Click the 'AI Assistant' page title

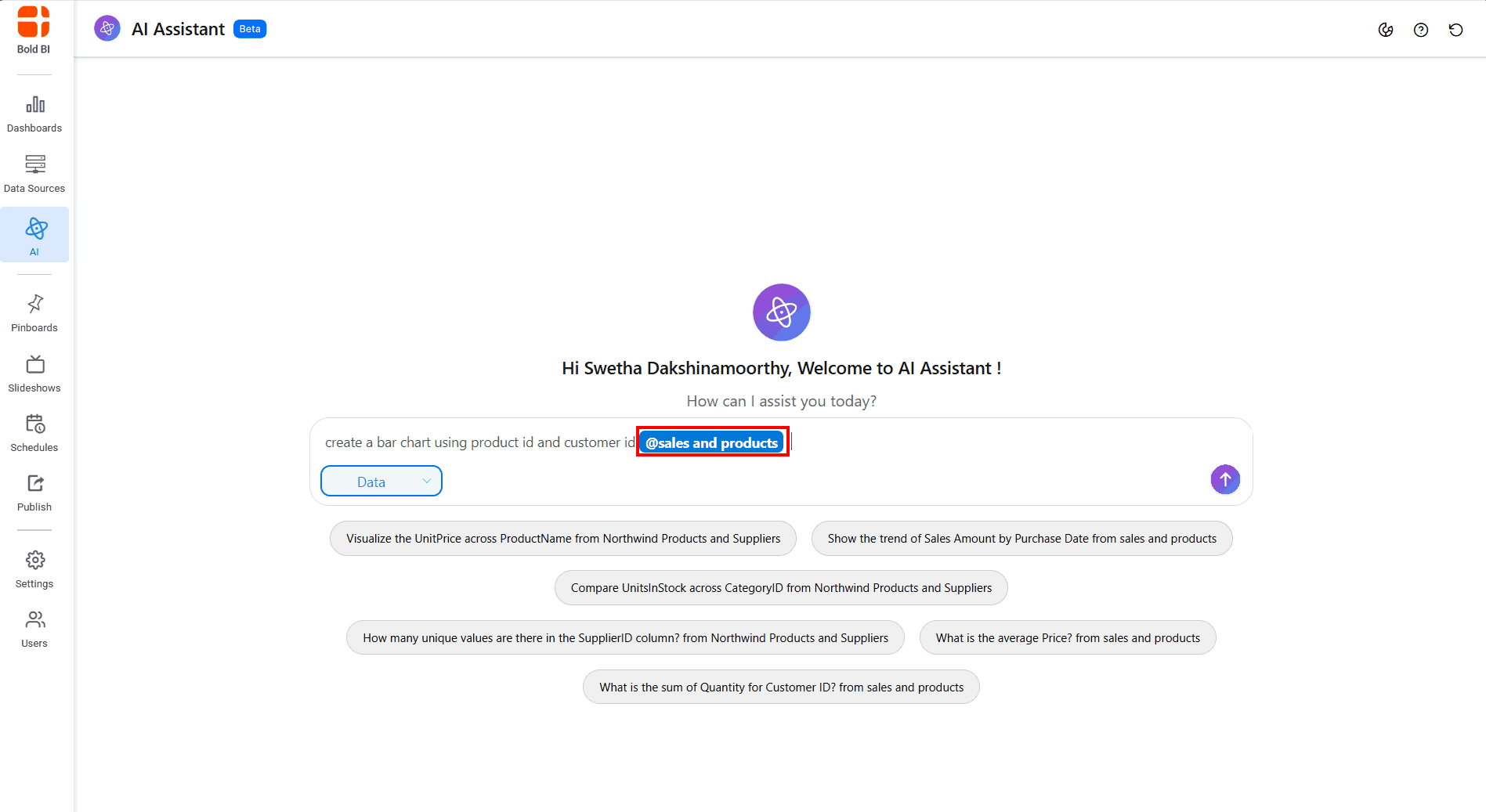tap(178, 29)
